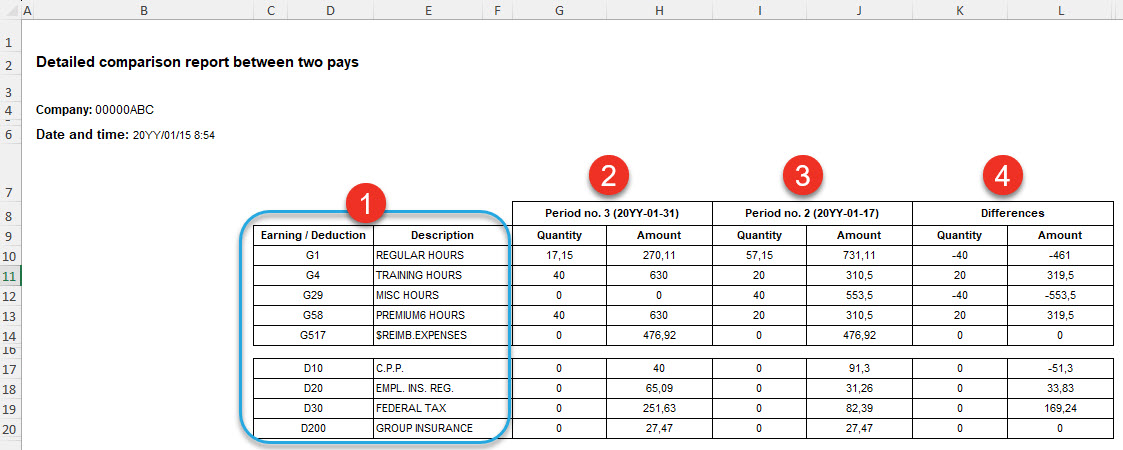Click the red callout marker number 3

point(802,175)
